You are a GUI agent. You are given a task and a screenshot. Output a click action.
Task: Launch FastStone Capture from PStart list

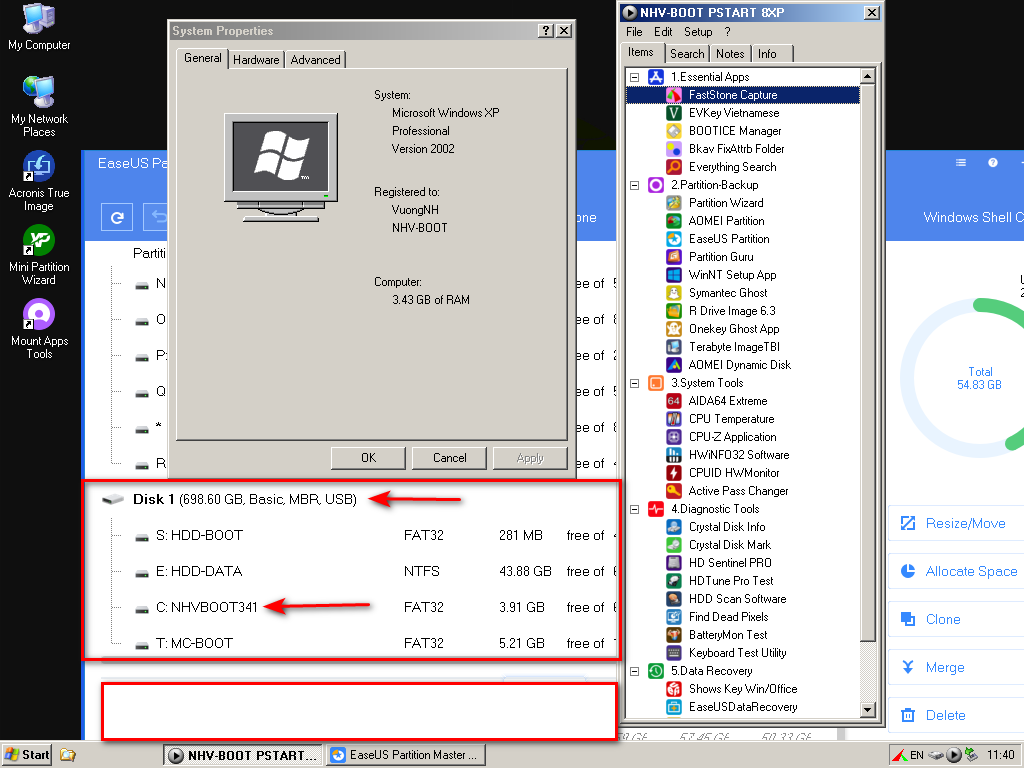(732, 95)
